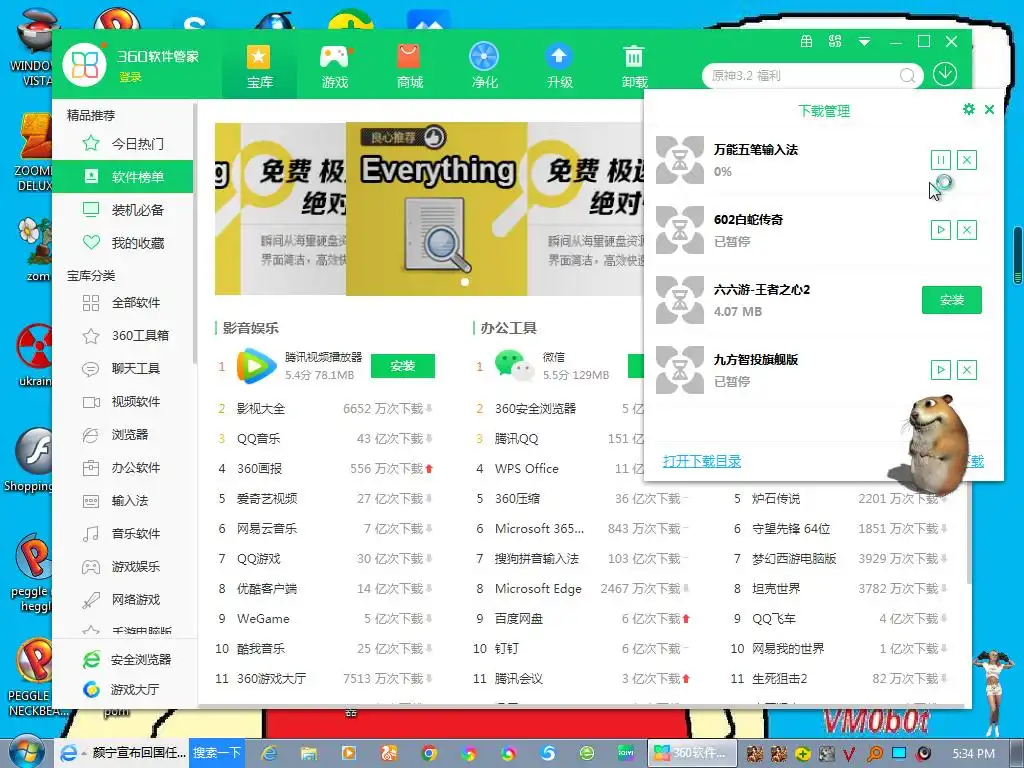Toggle the download manager arrow icon
This screenshot has height=768, width=1024.
(x=945, y=74)
